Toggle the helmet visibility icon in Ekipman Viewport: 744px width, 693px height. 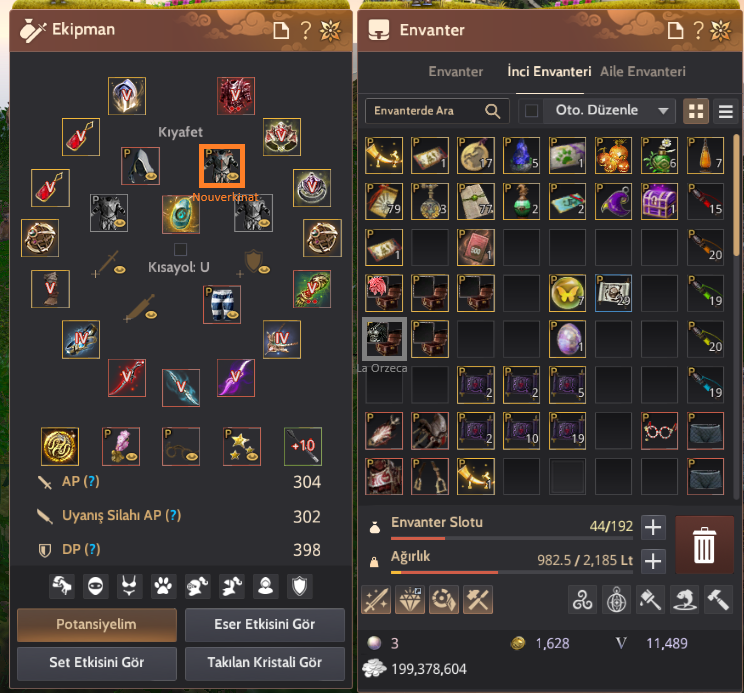pyautogui.click(x=197, y=586)
